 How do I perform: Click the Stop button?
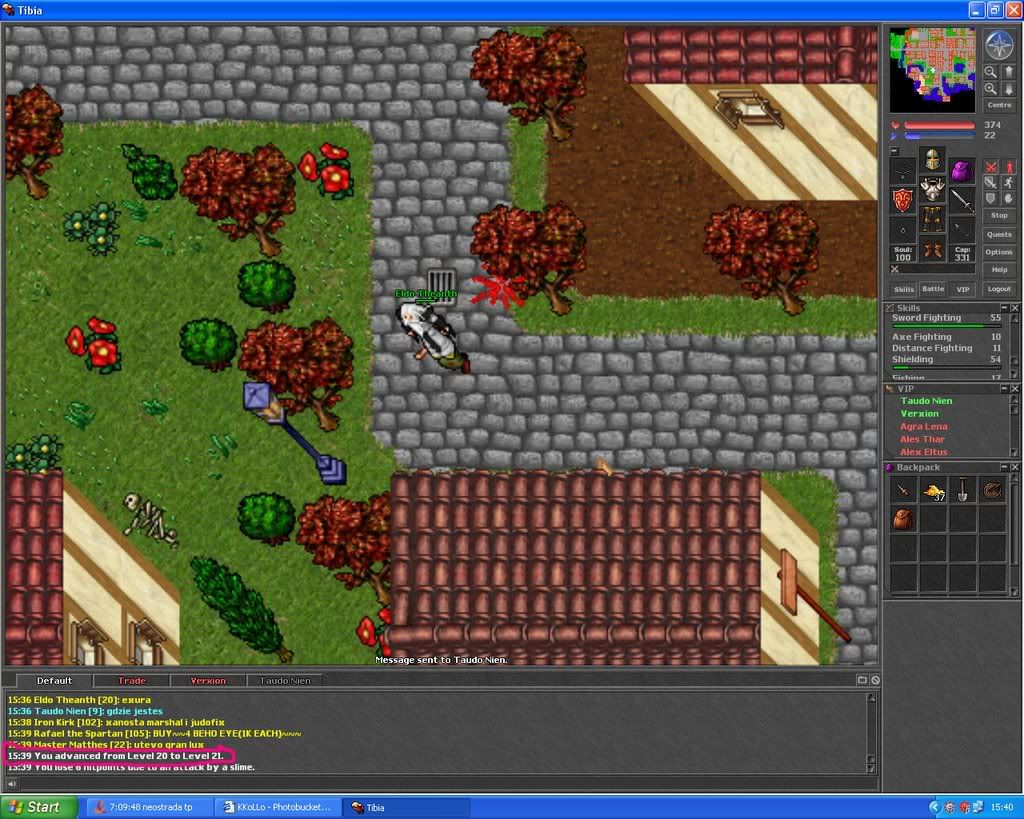click(999, 215)
